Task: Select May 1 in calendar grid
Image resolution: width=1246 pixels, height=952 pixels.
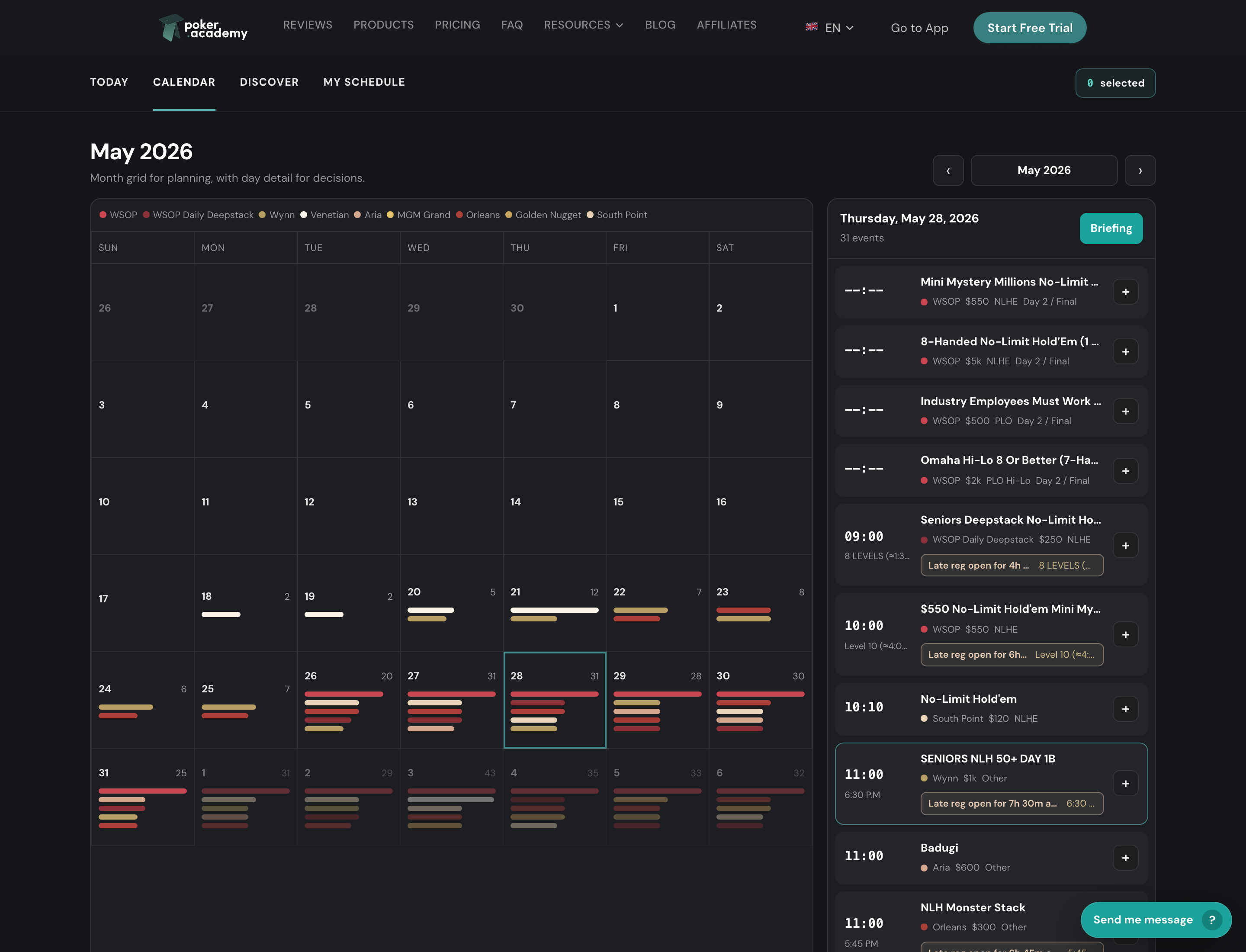Action: [657, 312]
